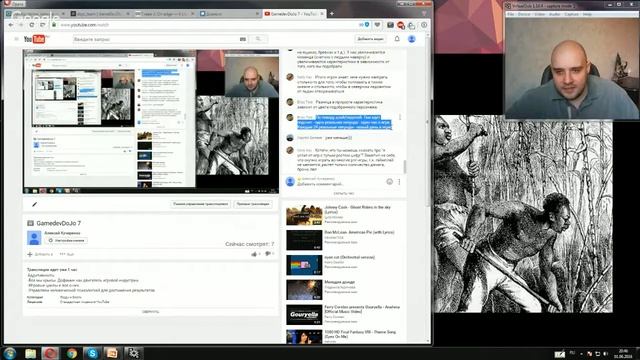Open Capture menu in the capture window

click(571, 14)
